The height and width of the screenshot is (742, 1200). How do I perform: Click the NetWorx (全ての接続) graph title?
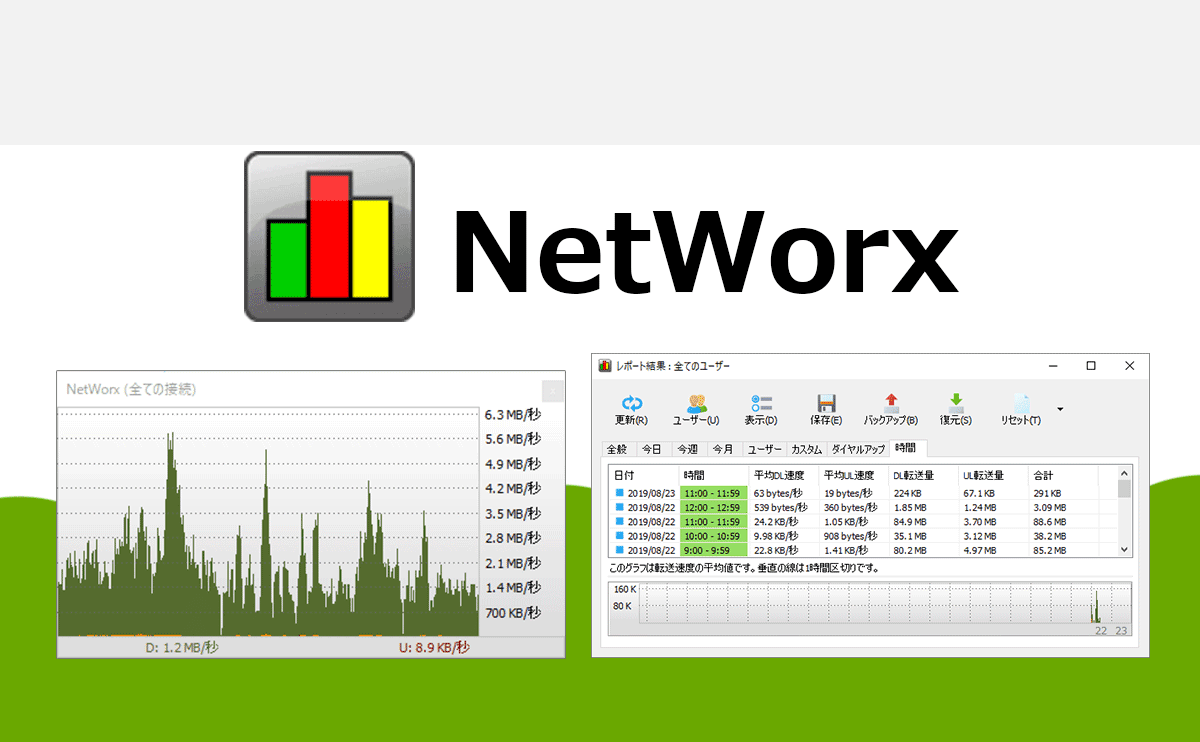[x=131, y=389]
